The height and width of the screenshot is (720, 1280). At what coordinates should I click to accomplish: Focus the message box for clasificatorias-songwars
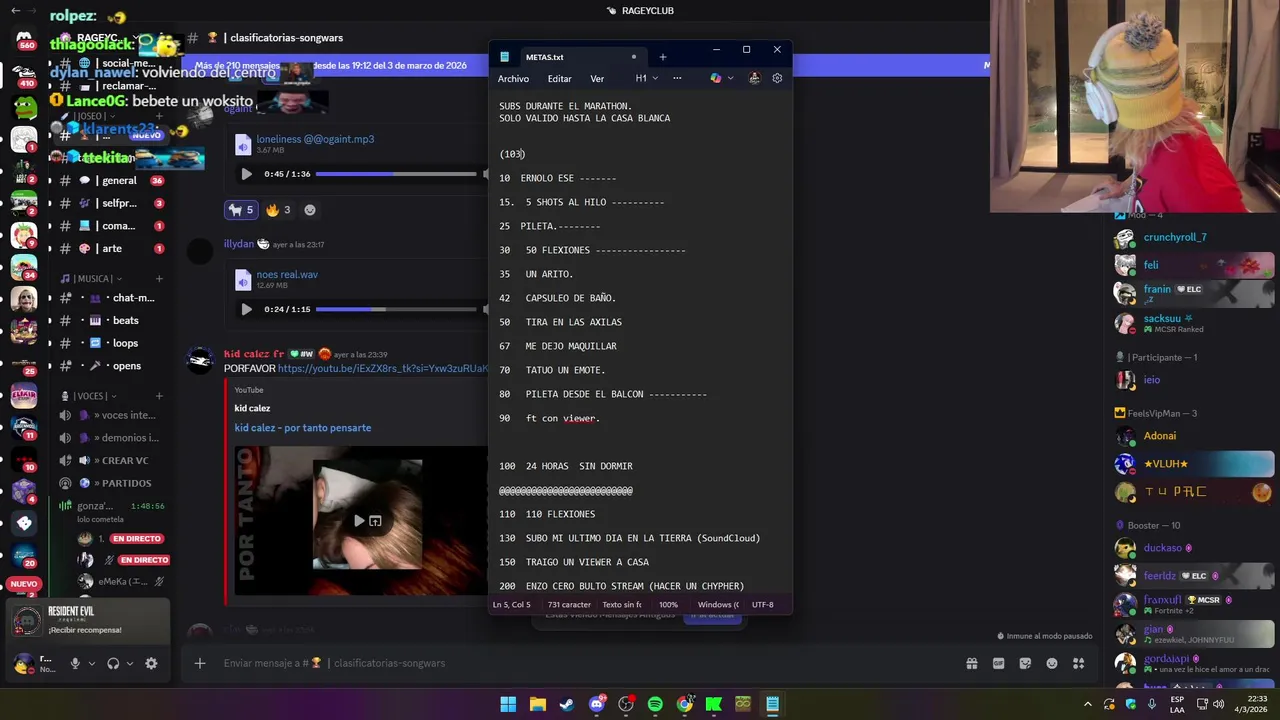580,663
